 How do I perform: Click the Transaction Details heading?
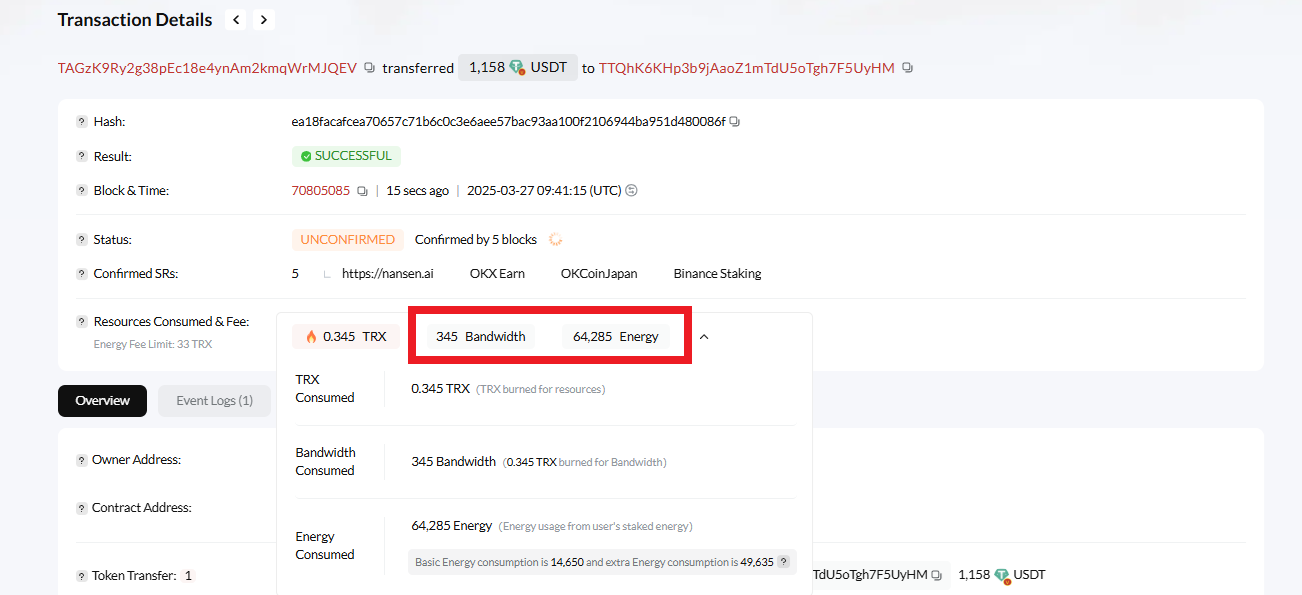[x=135, y=20]
